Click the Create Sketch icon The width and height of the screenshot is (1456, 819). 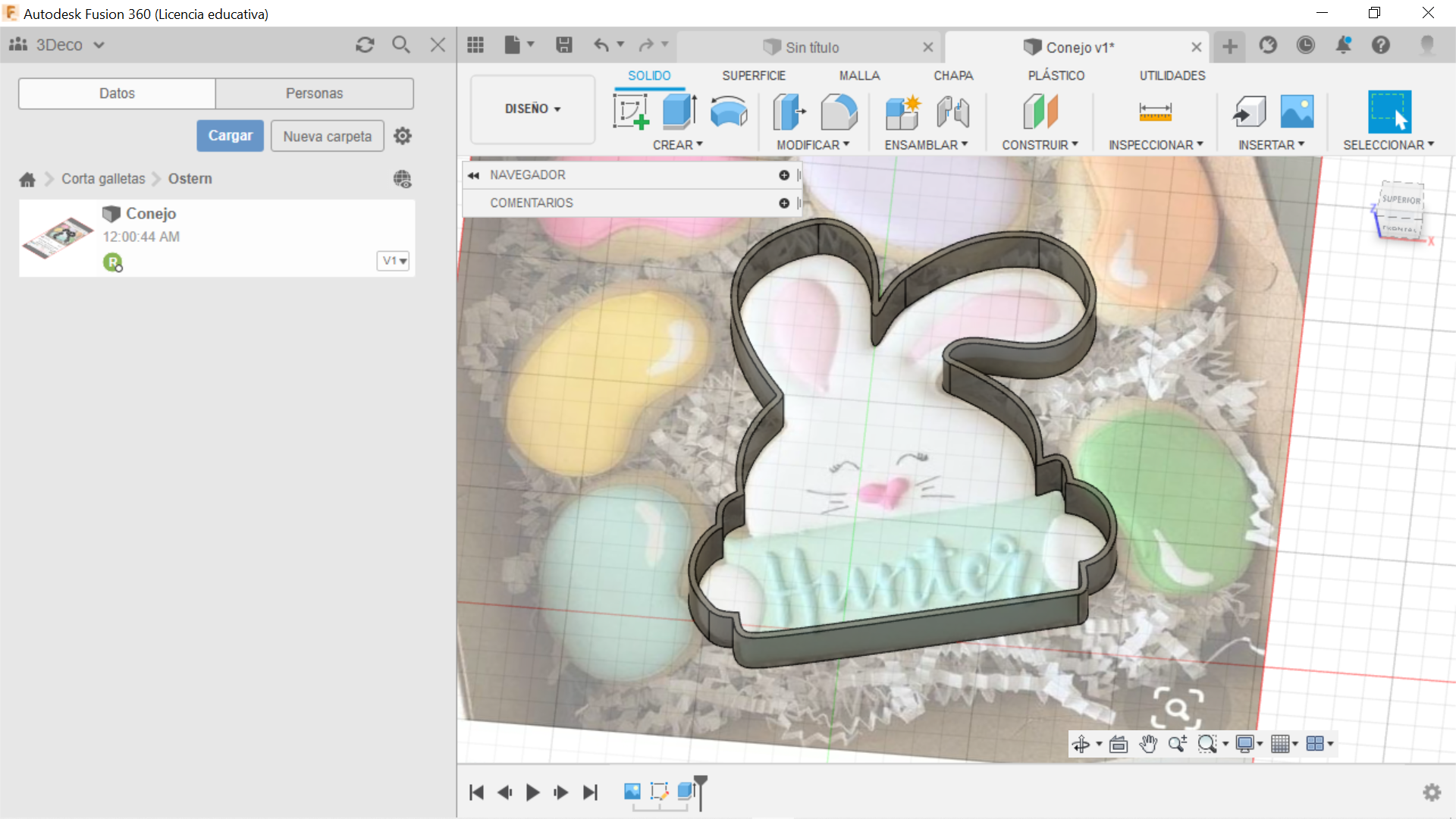pyautogui.click(x=631, y=112)
